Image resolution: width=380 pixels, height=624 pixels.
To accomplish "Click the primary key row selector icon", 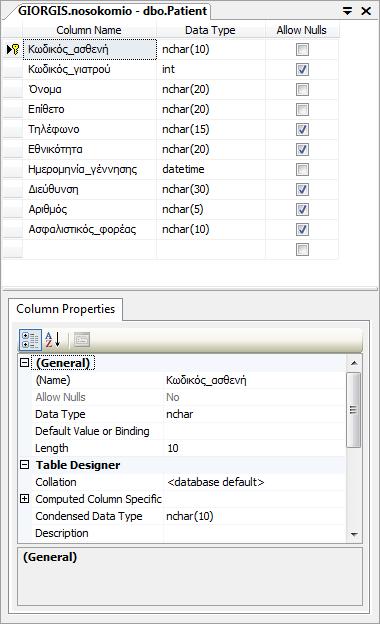I will point(13,49).
